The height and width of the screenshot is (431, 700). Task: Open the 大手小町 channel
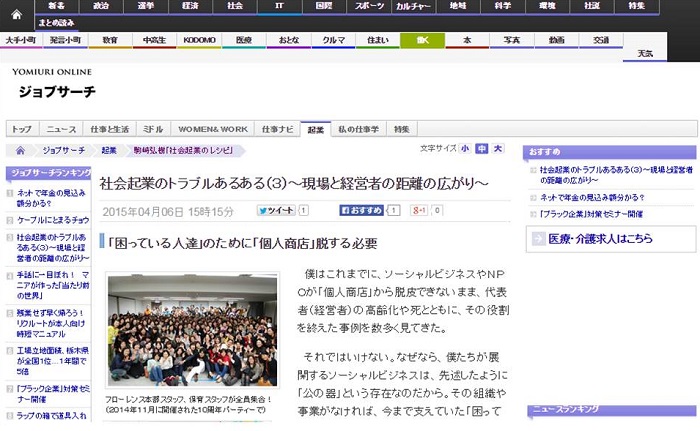tap(21, 40)
